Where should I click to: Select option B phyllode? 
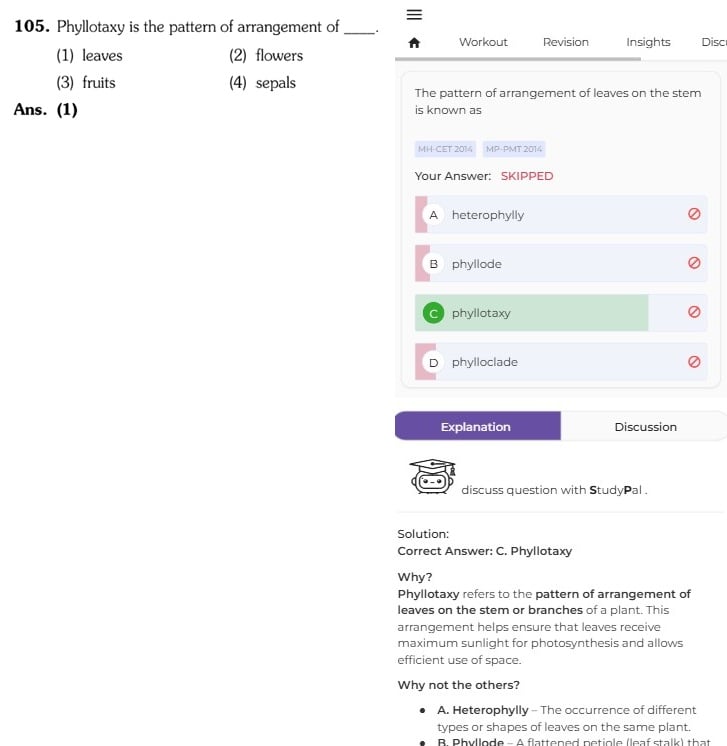tap(560, 264)
